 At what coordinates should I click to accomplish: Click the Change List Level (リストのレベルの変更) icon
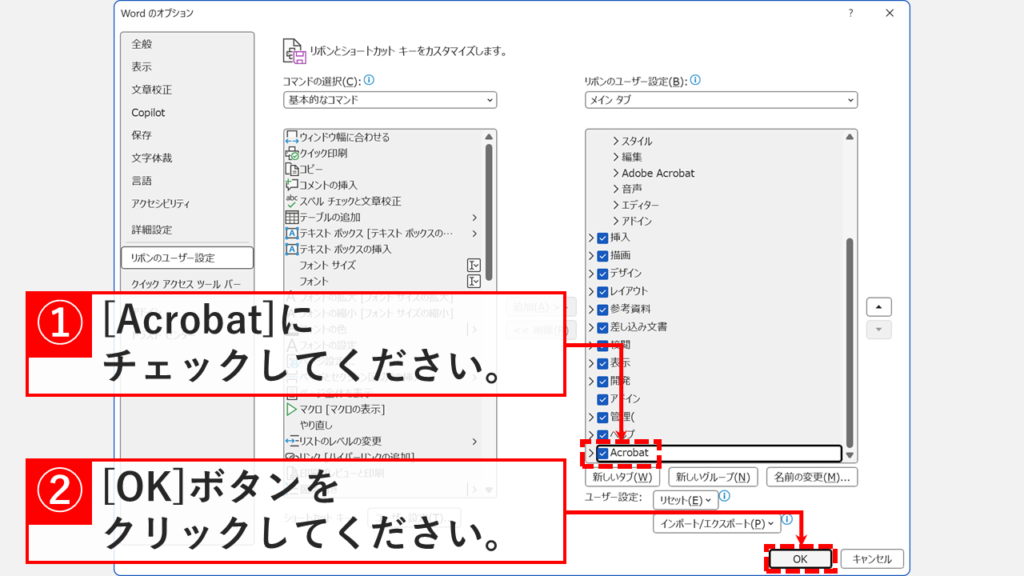(x=291, y=441)
